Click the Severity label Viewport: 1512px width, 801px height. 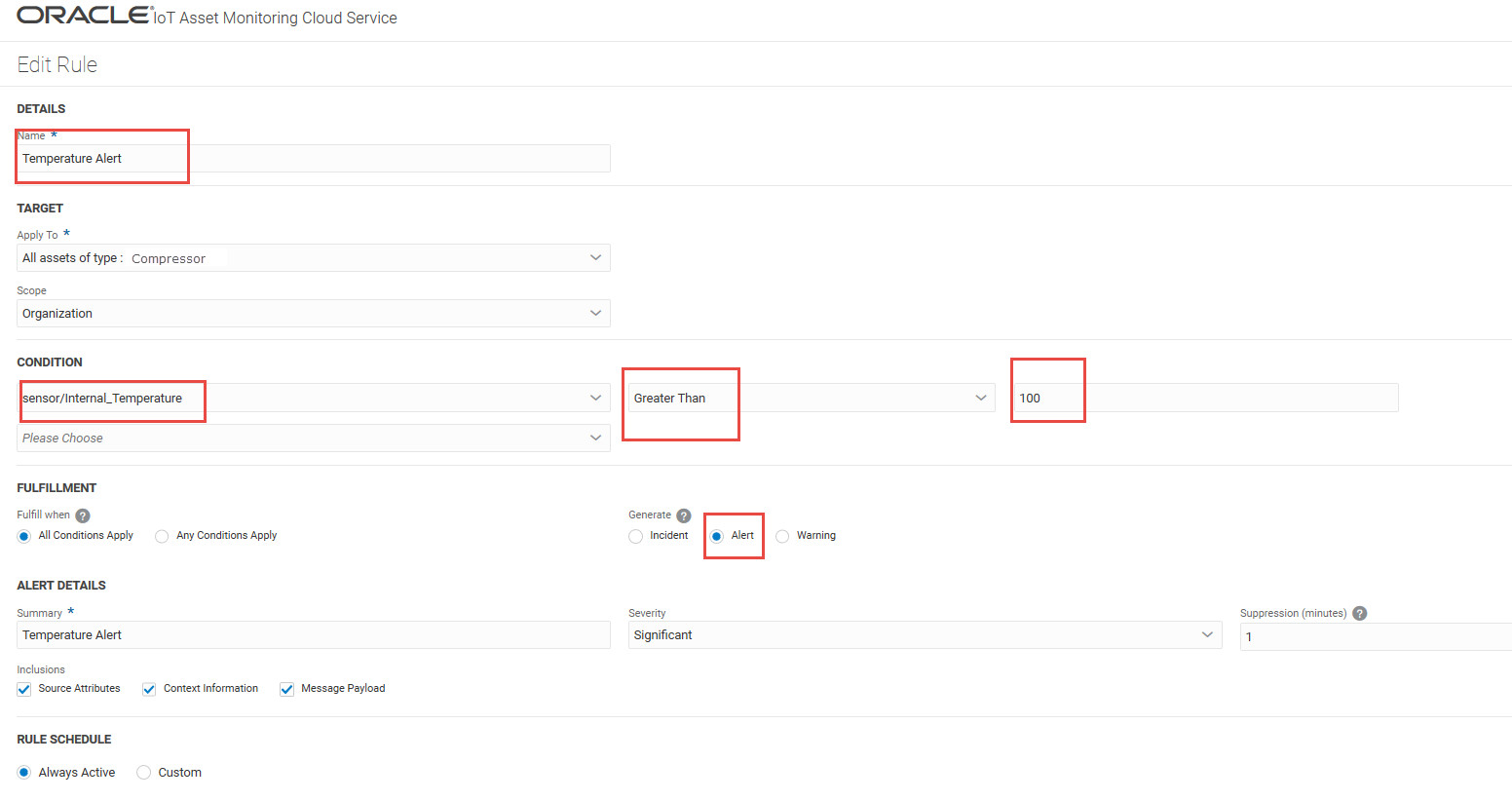coord(647,613)
